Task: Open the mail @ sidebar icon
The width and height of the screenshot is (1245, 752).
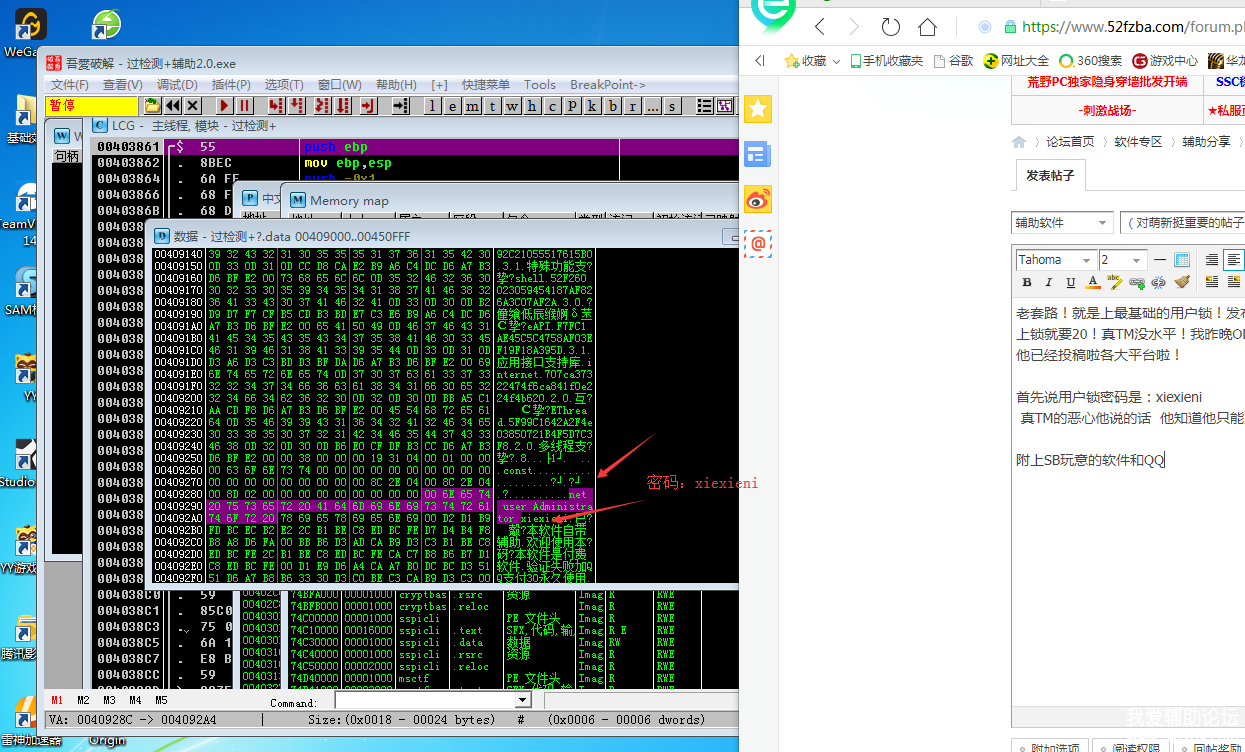Action: pos(758,243)
